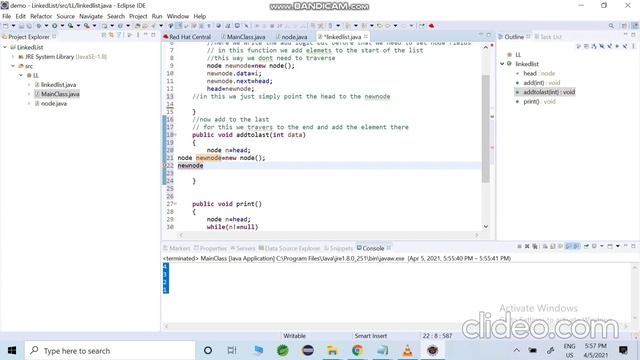Open Display Selected Console dropdown
This screenshot has width=640, height=360.
pos(602,246)
